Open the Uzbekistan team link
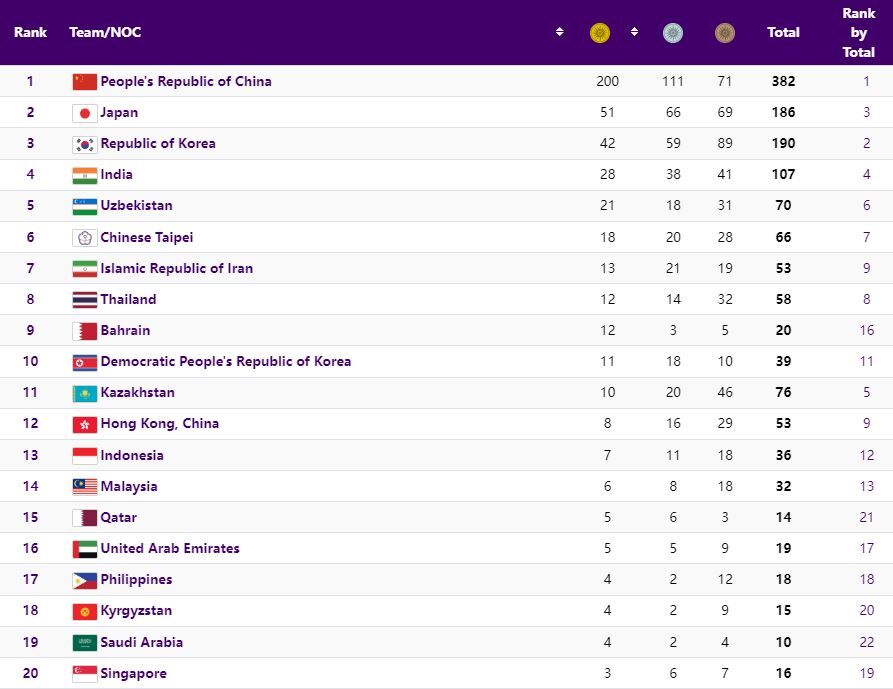This screenshot has height=689, width=893. pos(136,205)
